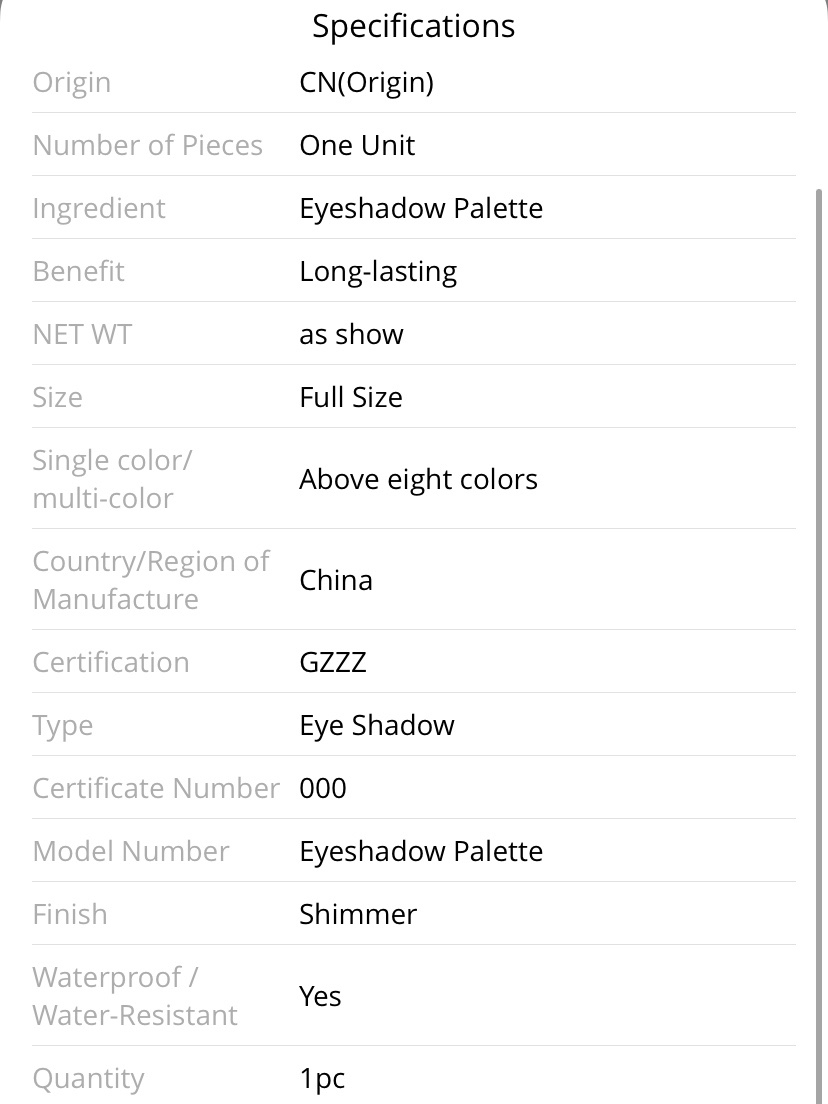Click the Specifications heading
The height and width of the screenshot is (1104, 828).
(x=414, y=26)
